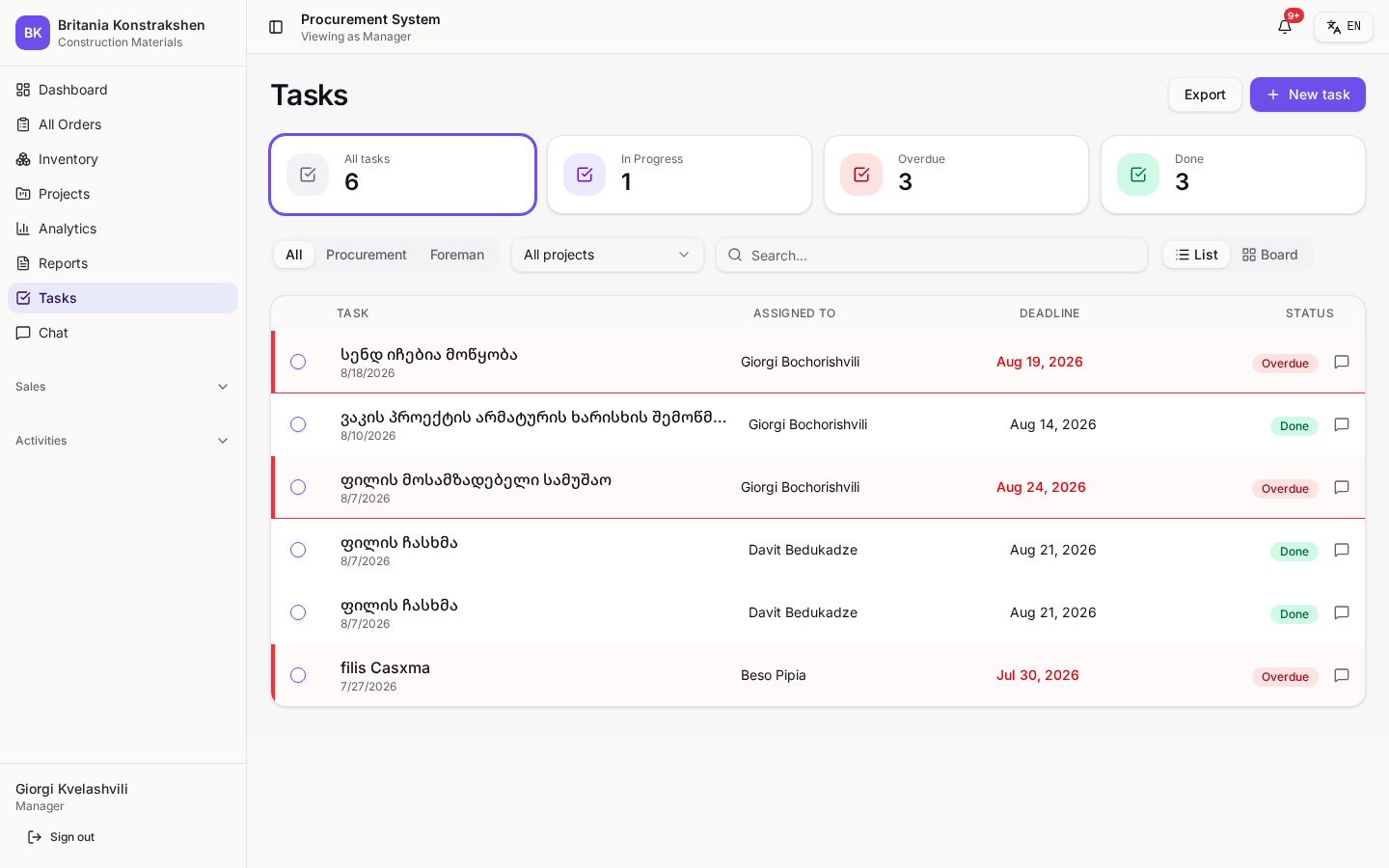Expand the Activities section

(123, 441)
